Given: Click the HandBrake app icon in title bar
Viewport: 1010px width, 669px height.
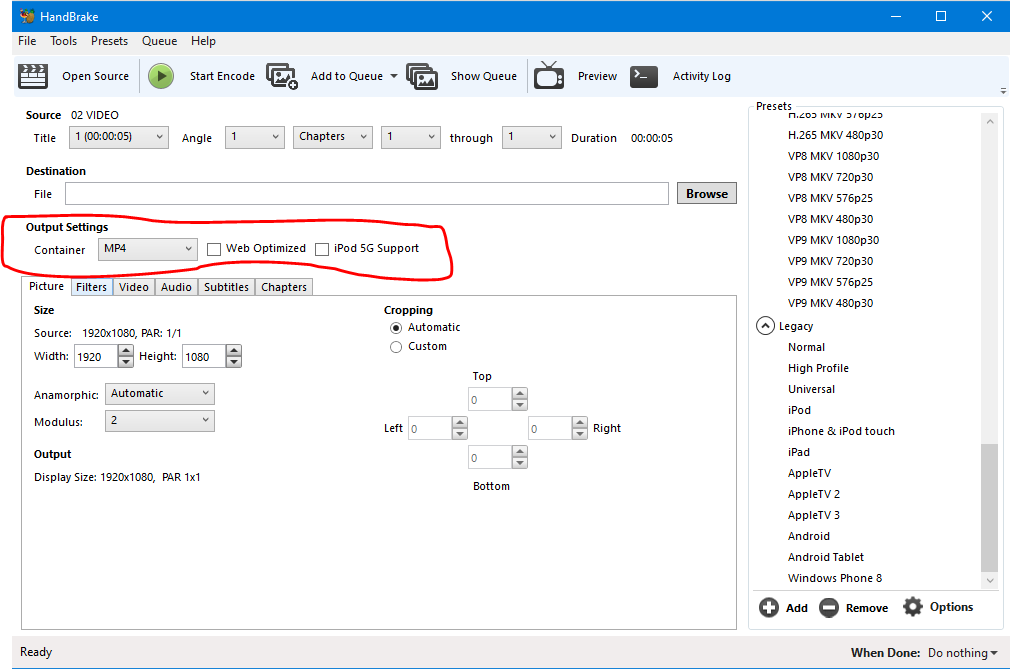Looking at the screenshot, I should click(x=27, y=16).
